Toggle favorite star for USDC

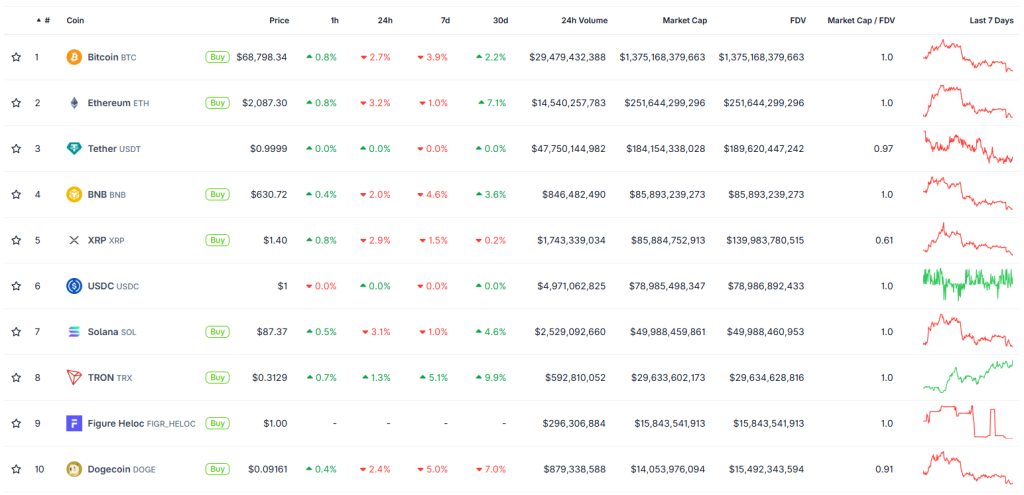point(16,286)
